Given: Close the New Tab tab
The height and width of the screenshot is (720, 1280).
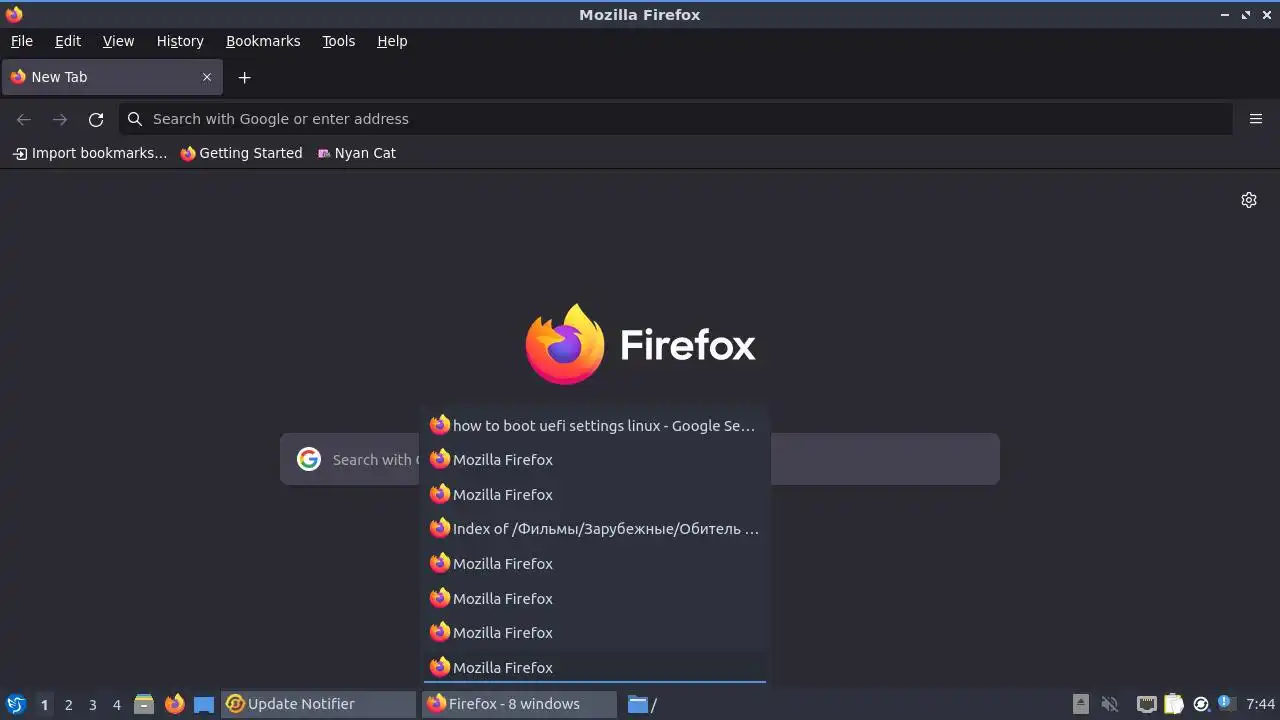Looking at the screenshot, I should tap(207, 77).
